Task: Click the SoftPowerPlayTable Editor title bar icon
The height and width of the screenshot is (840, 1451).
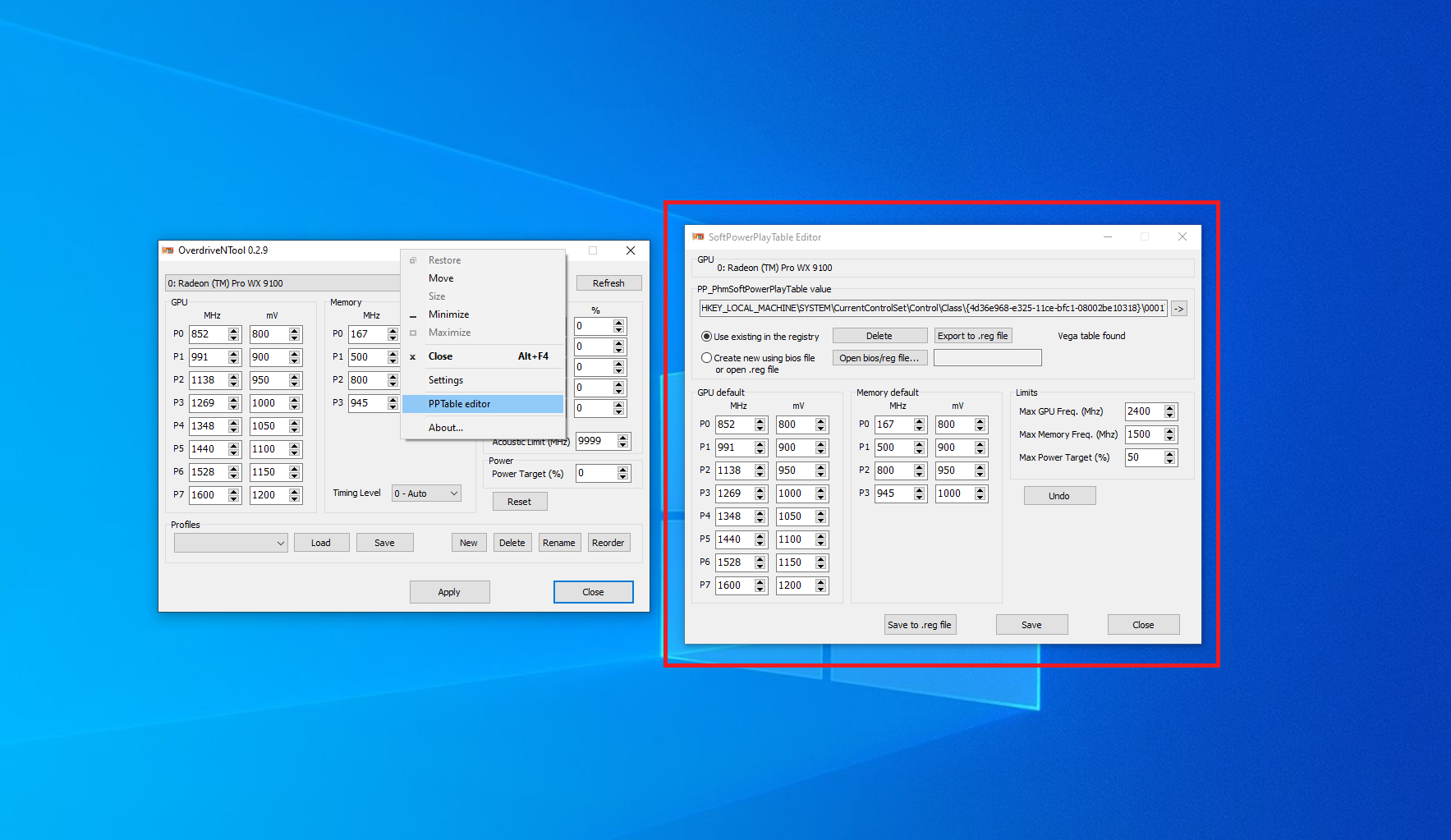Action: [699, 237]
